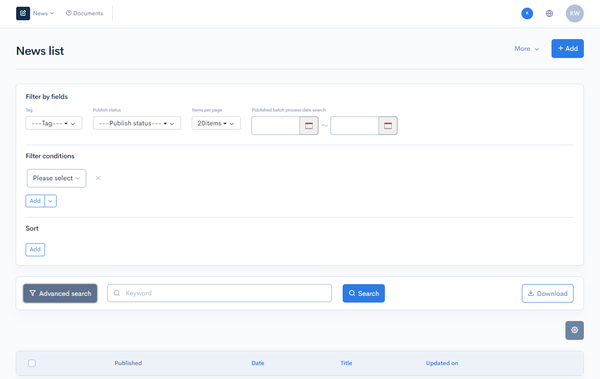Open the end date calendar picker icon
600x379 pixels.
[388, 126]
